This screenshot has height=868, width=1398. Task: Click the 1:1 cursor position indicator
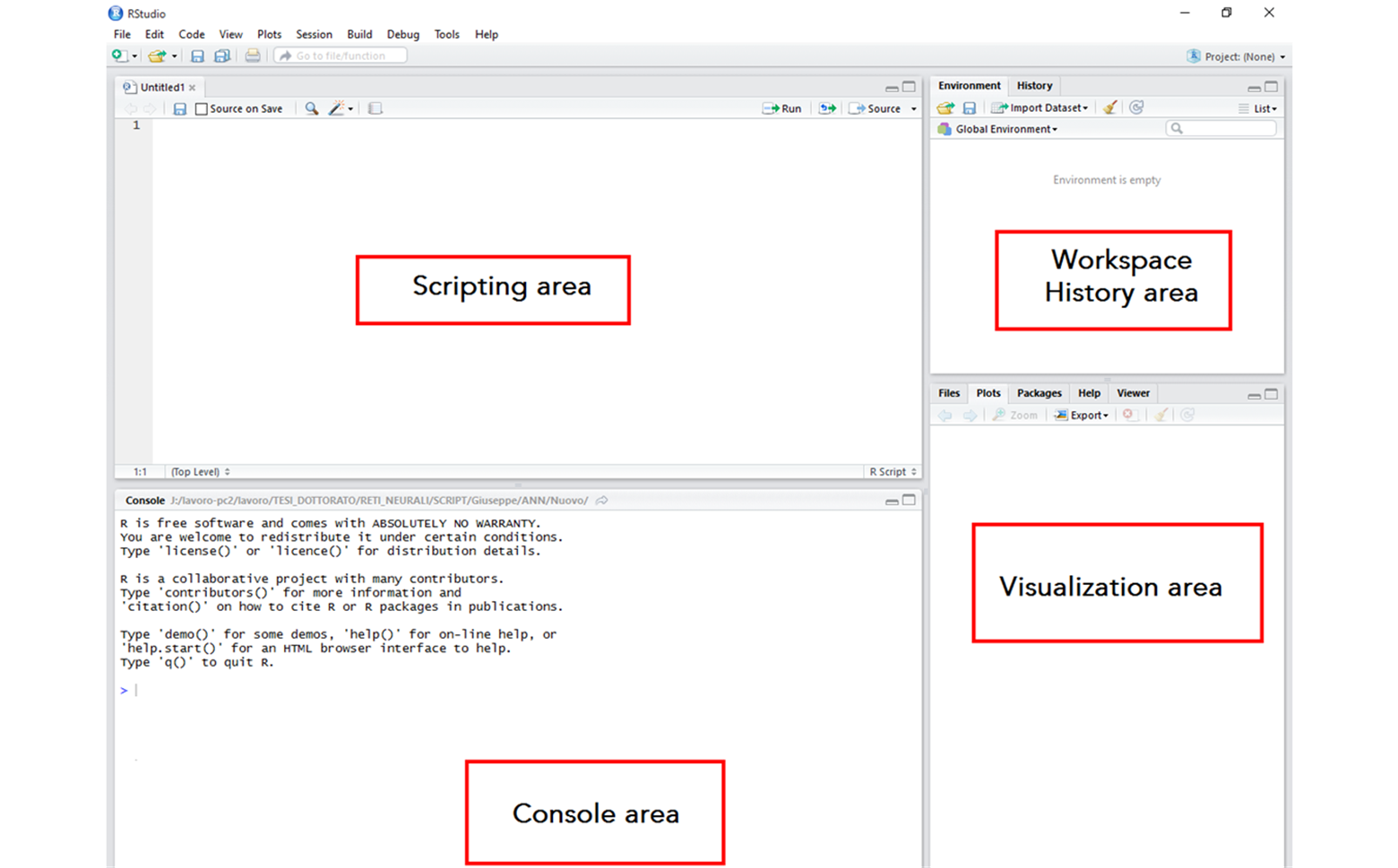141,471
